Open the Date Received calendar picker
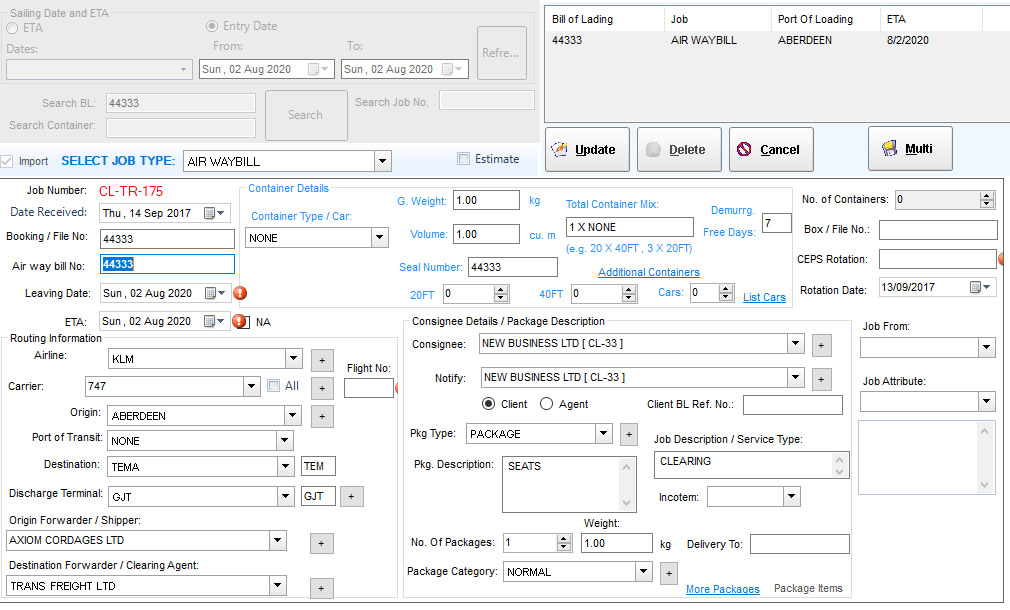 tap(211, 213)
